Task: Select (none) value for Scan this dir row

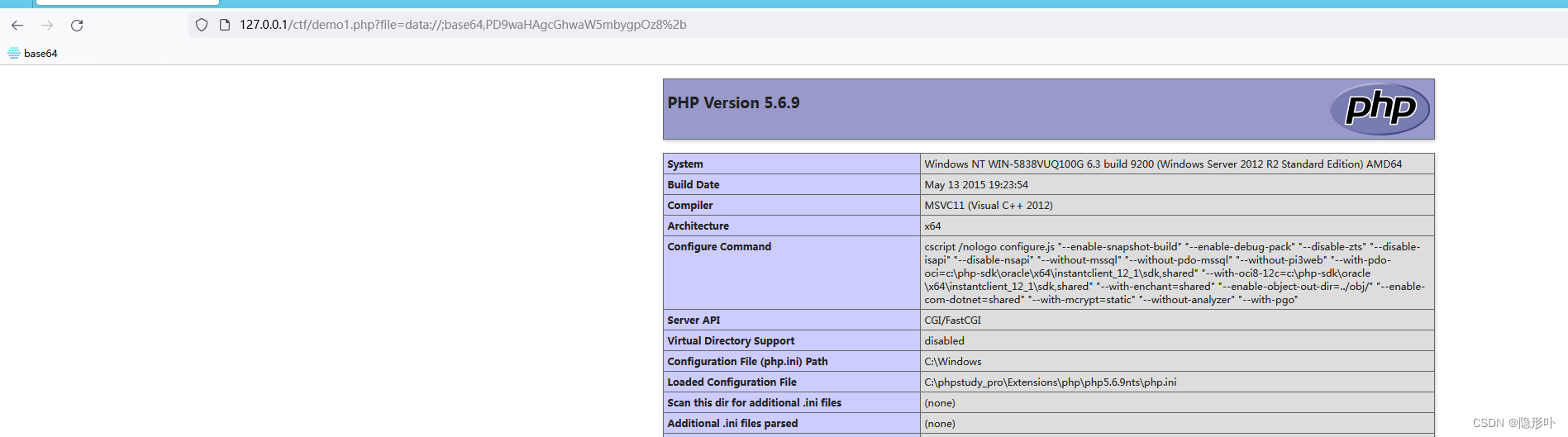Action: tap(940, 403)
